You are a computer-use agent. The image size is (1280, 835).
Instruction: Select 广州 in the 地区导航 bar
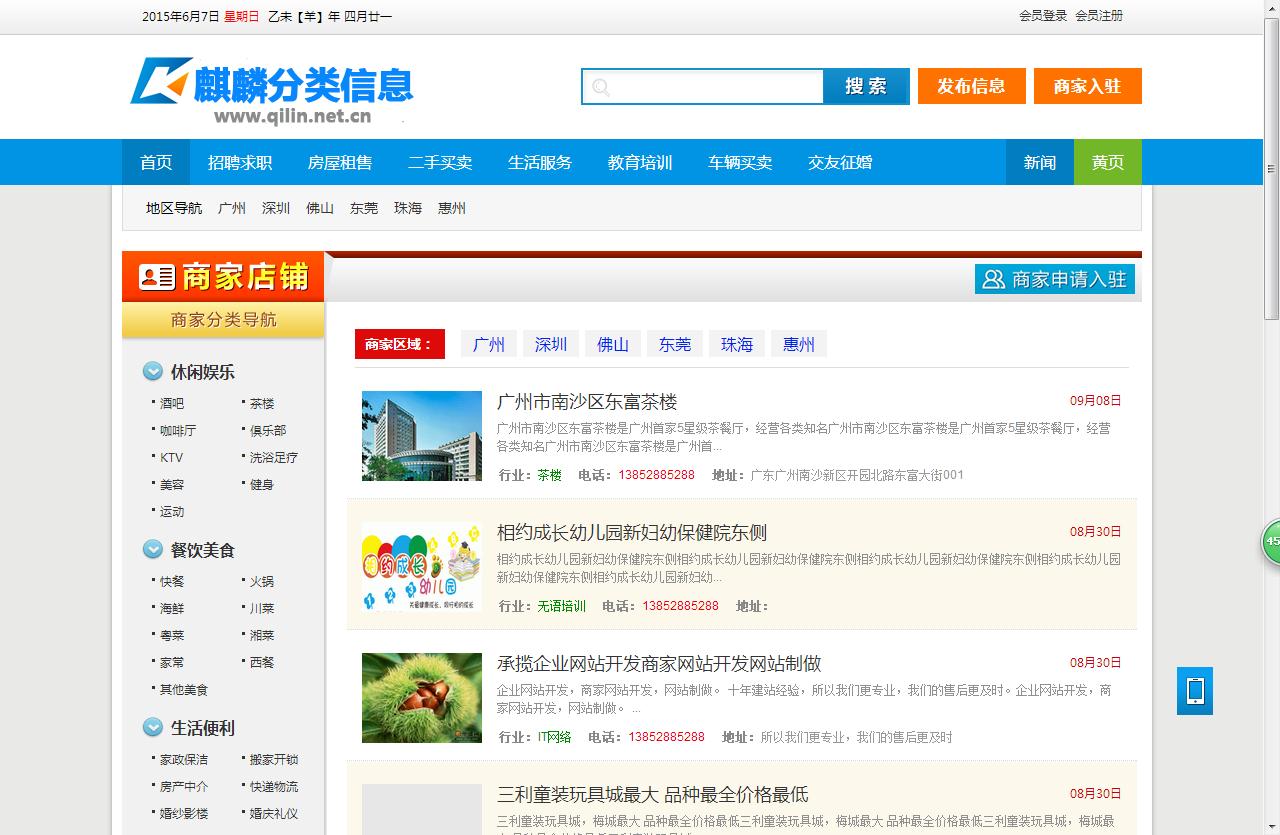(x=232, y=208)
